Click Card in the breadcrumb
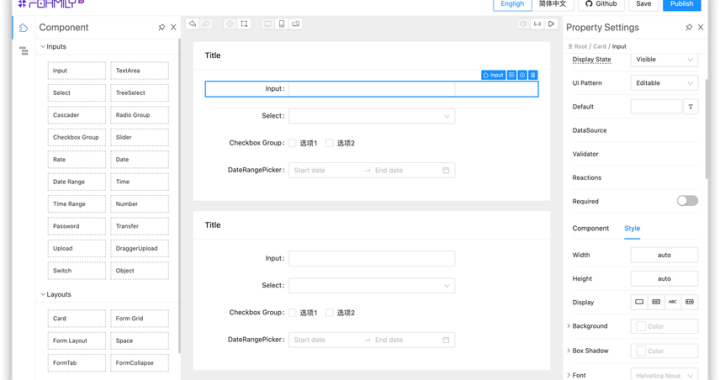The height and width of the screenshot is (380, 720). (x=600, y=46)
